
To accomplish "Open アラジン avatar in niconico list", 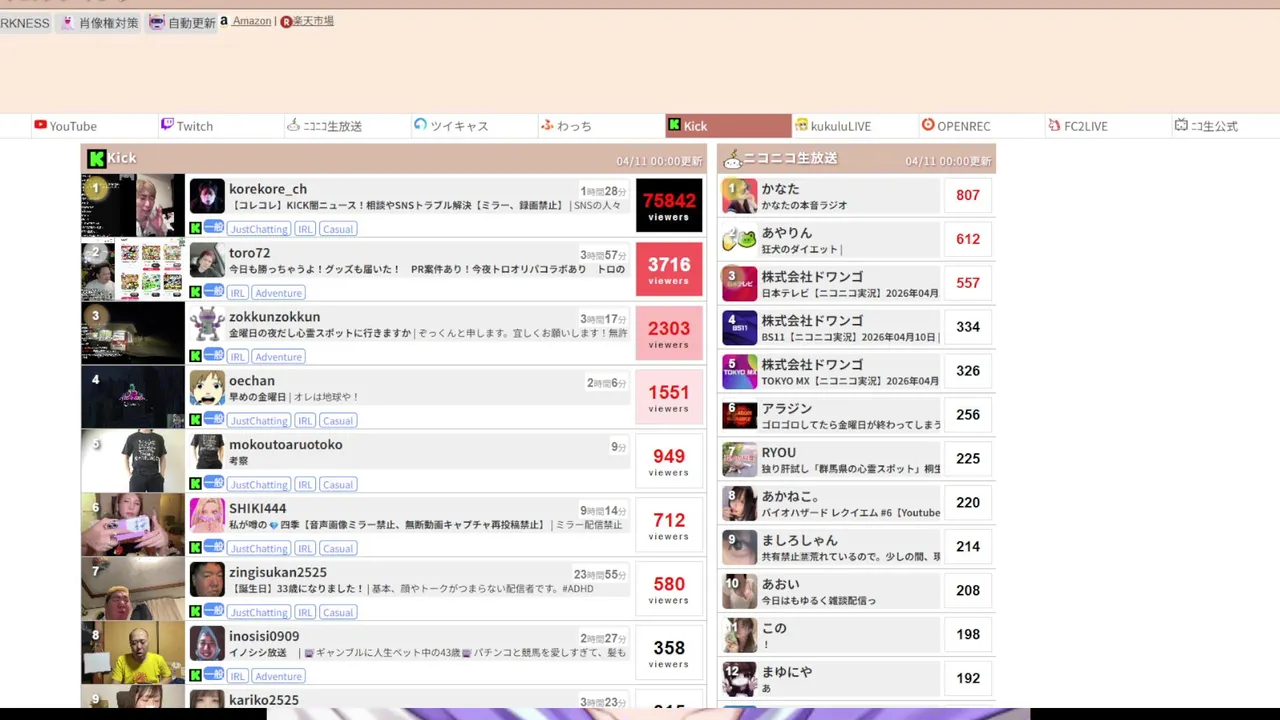I will click(x=740, y=416).
